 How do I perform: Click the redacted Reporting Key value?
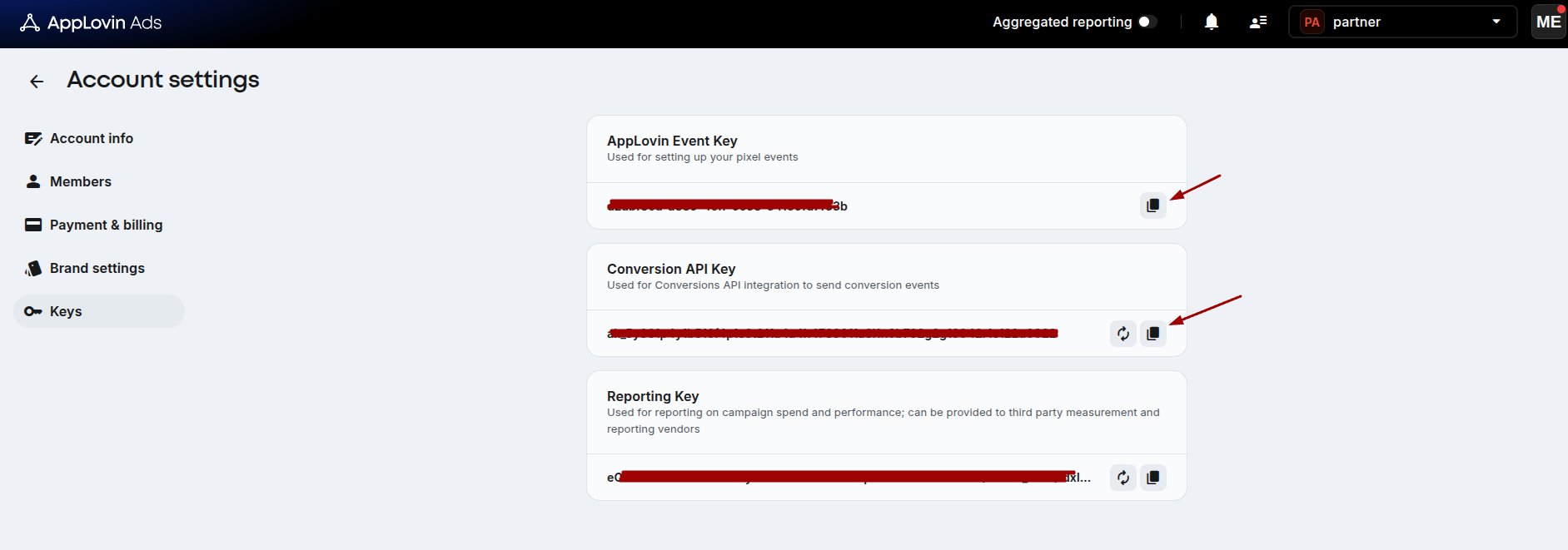click(x=849, y=478)
